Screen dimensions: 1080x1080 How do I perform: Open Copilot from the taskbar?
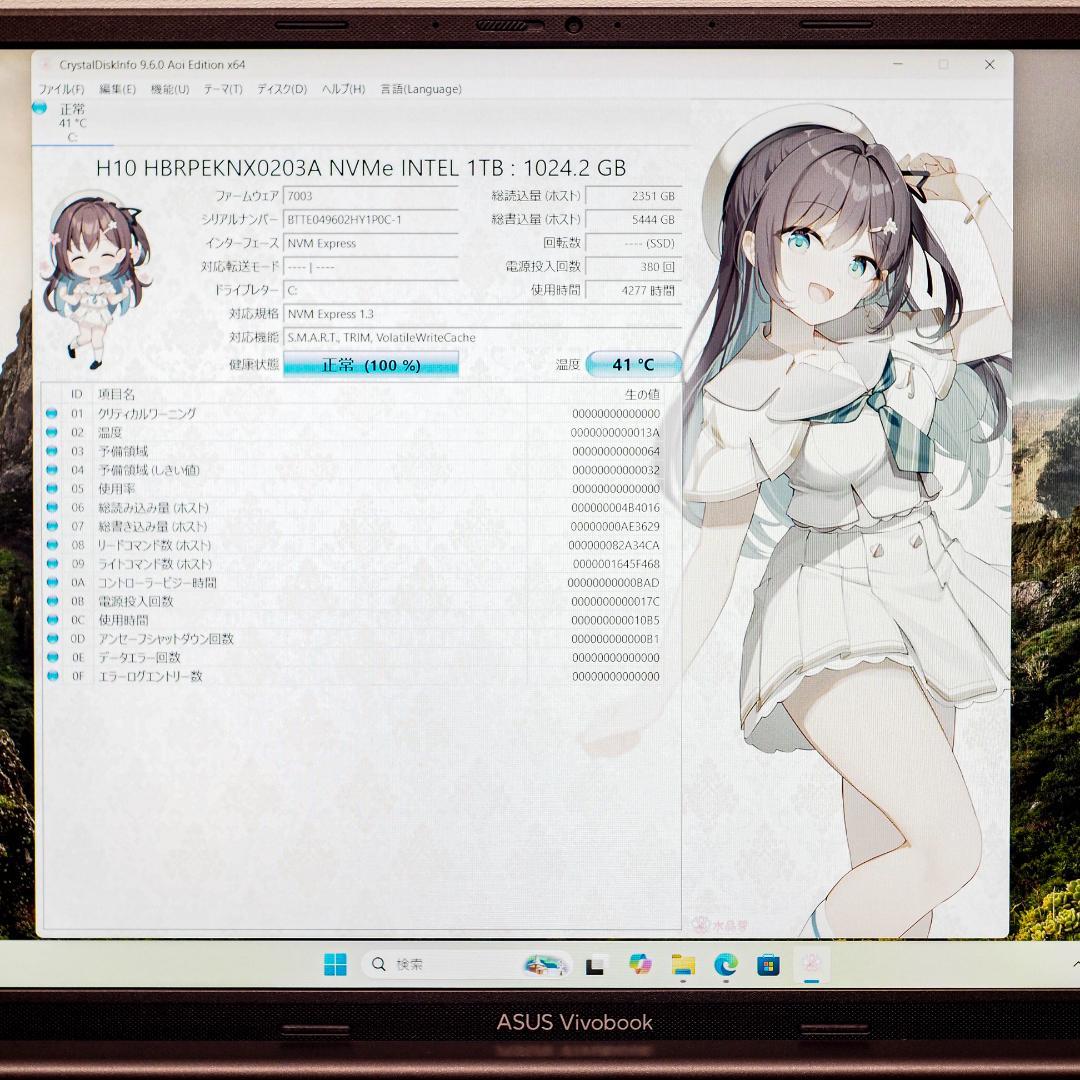click(x=639, y=965)
